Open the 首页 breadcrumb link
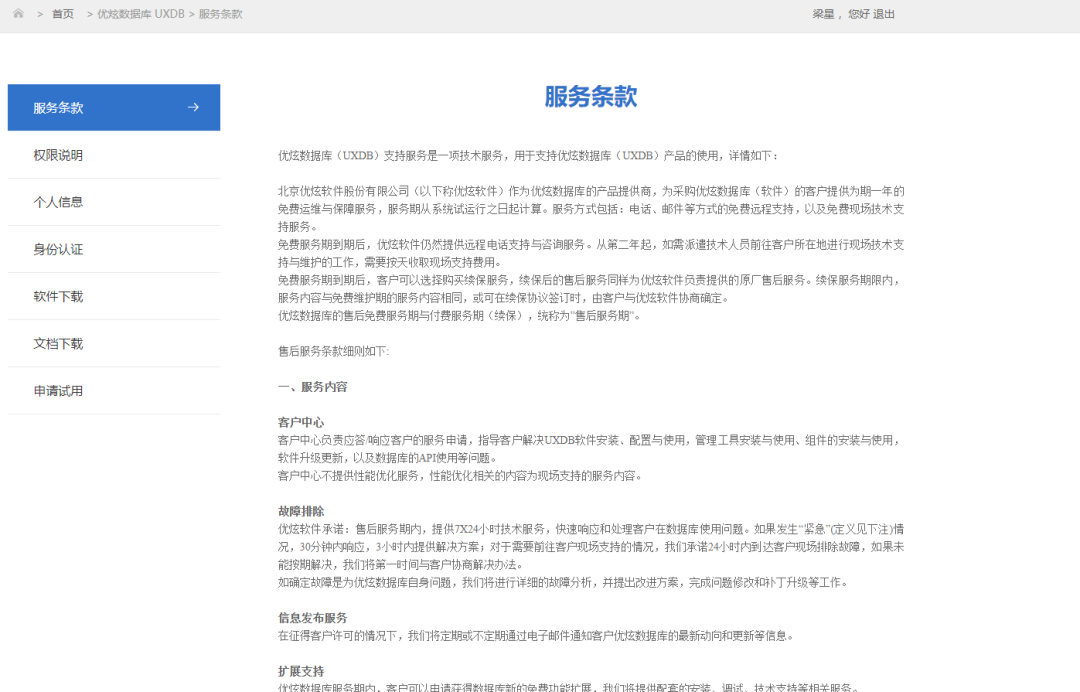 tap(62, 14)
